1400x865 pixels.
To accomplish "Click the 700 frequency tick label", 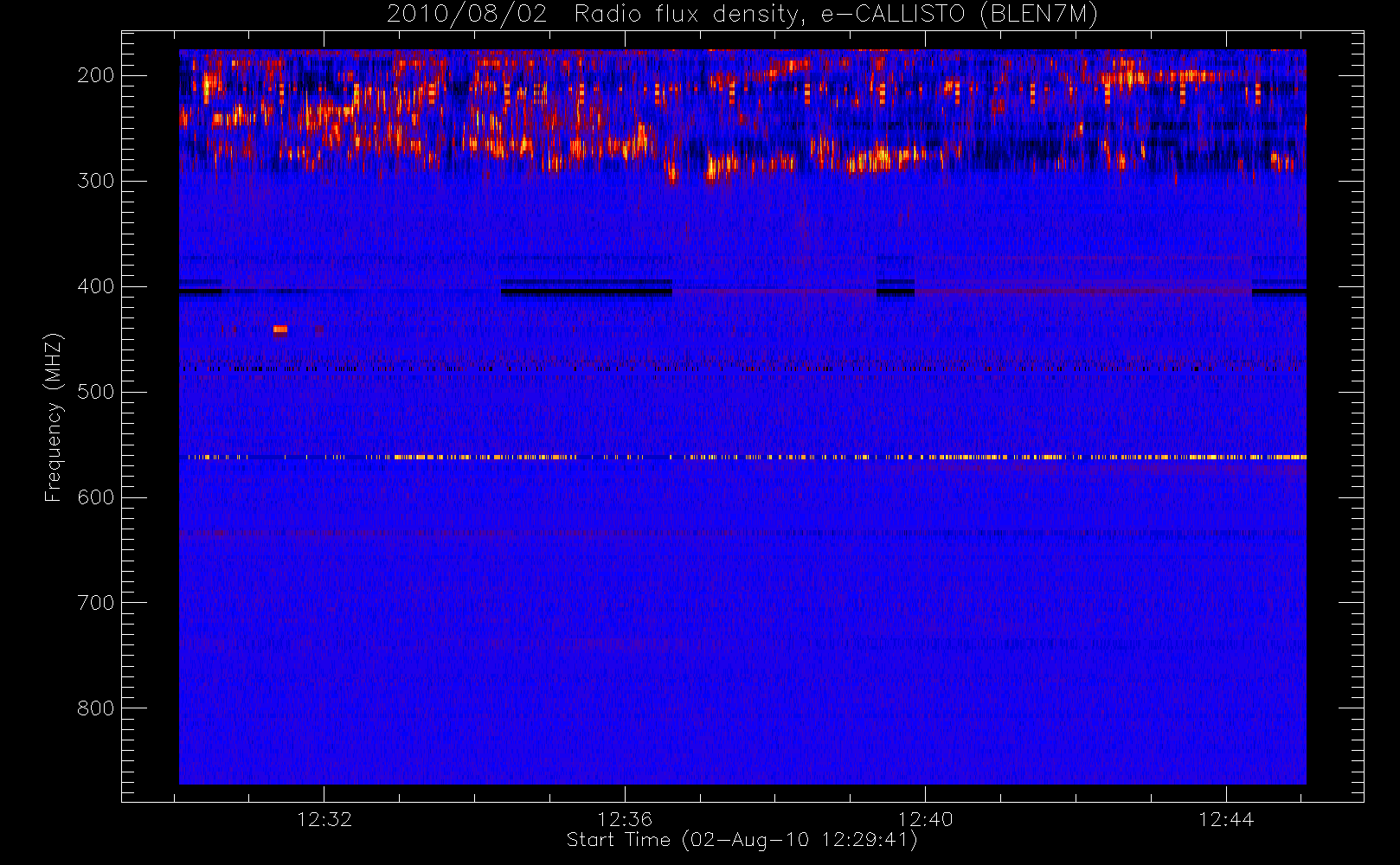I will pyautogui.click(x=96, y=603).
